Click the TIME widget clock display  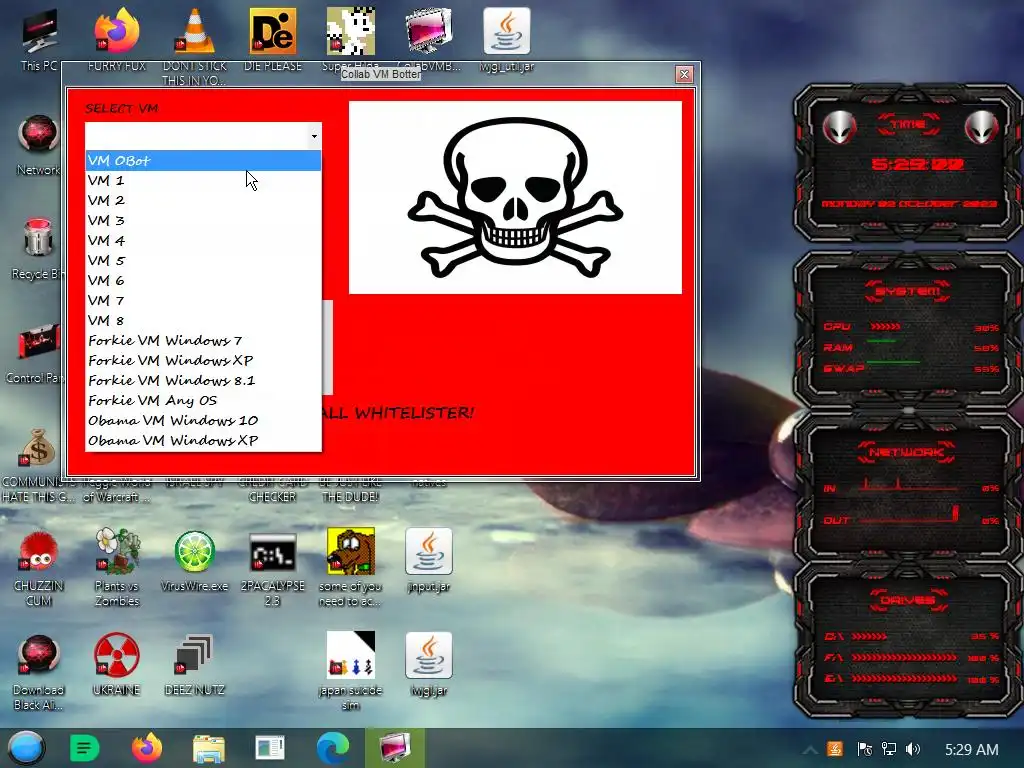[917, 164]
